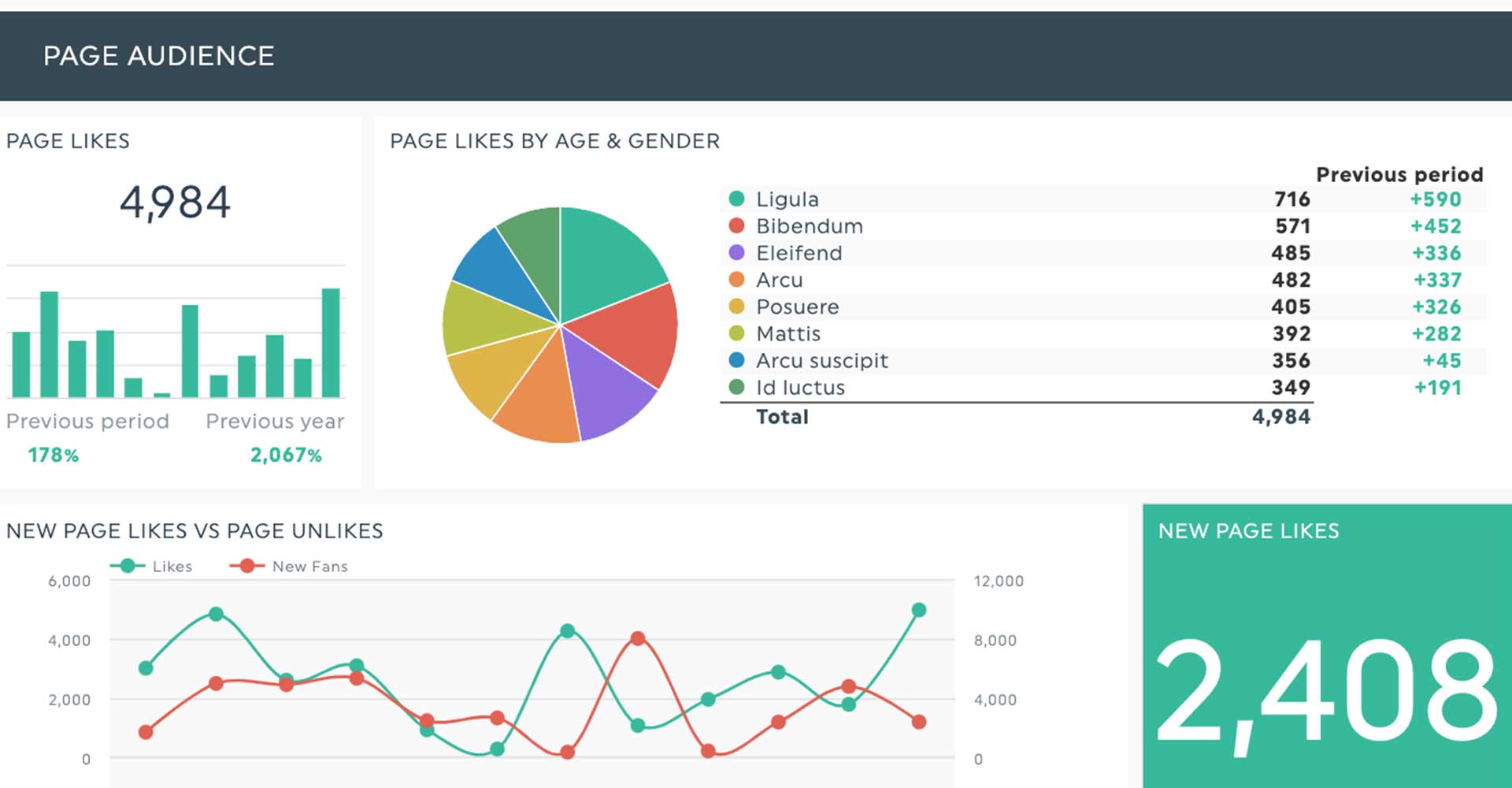1512x788 pixels.
Task: Click the yellow Posuere legend dot
Action: click(x=736, y=306)
